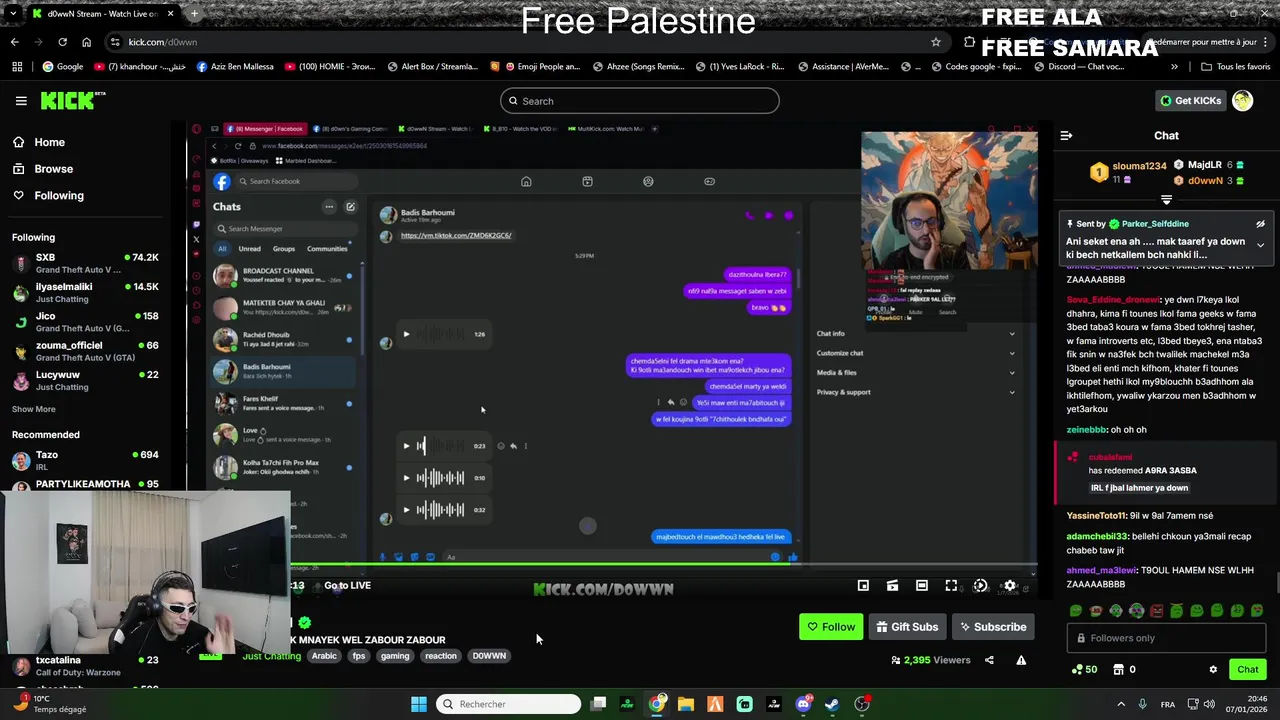The width and height of the screenshot is (1280, 720).
Task: Expand the bookmarks overflow chevron
Action: point(1174,67)
